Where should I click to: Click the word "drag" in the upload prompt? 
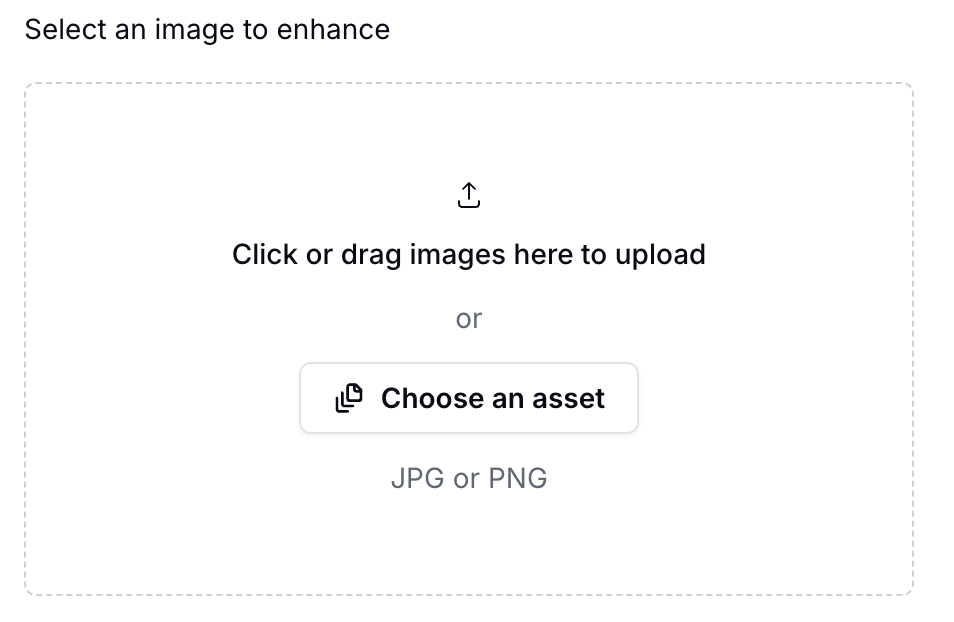coord(372,254)
